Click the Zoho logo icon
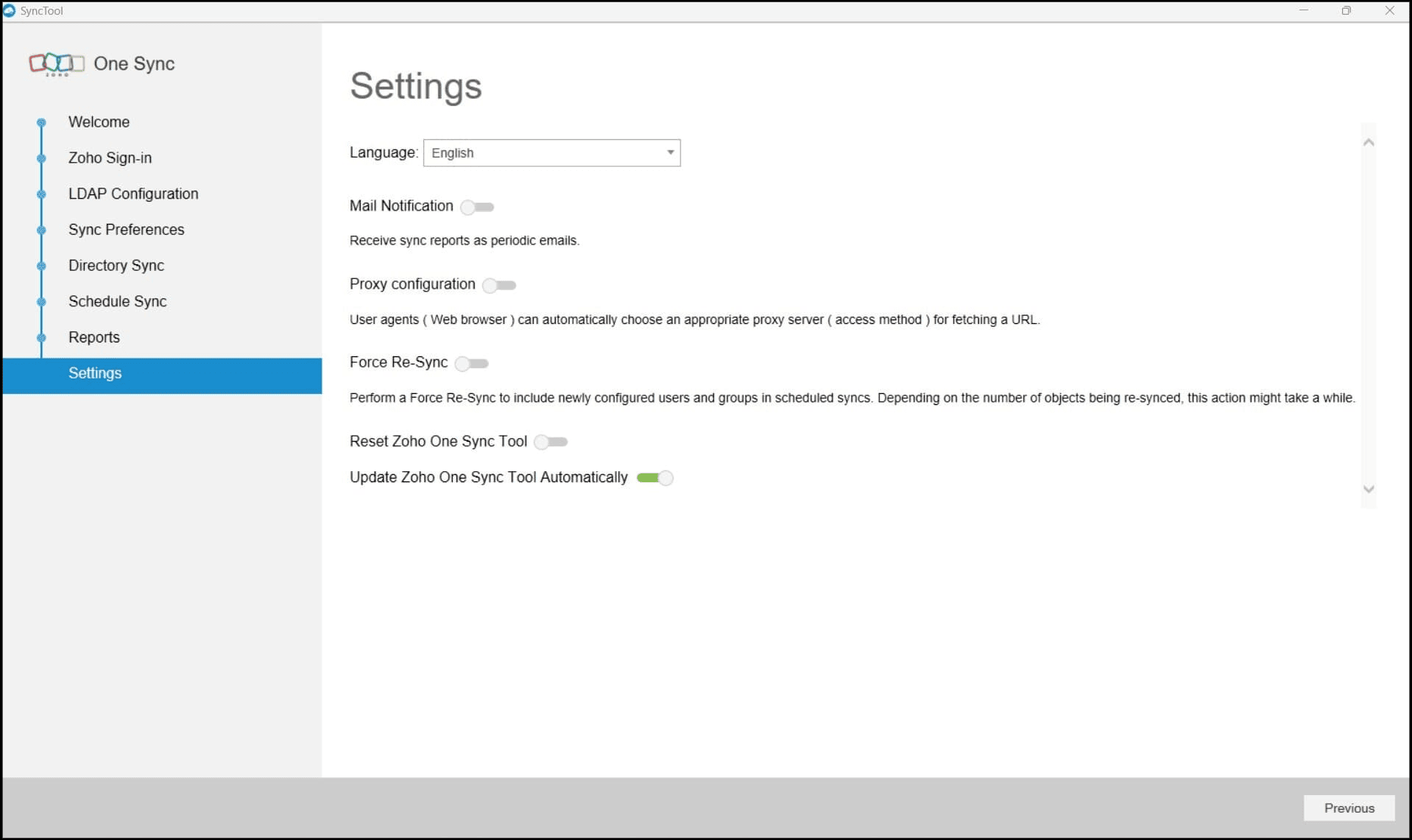This screenshot has width=1412, height=840. [x=57, y=64]
